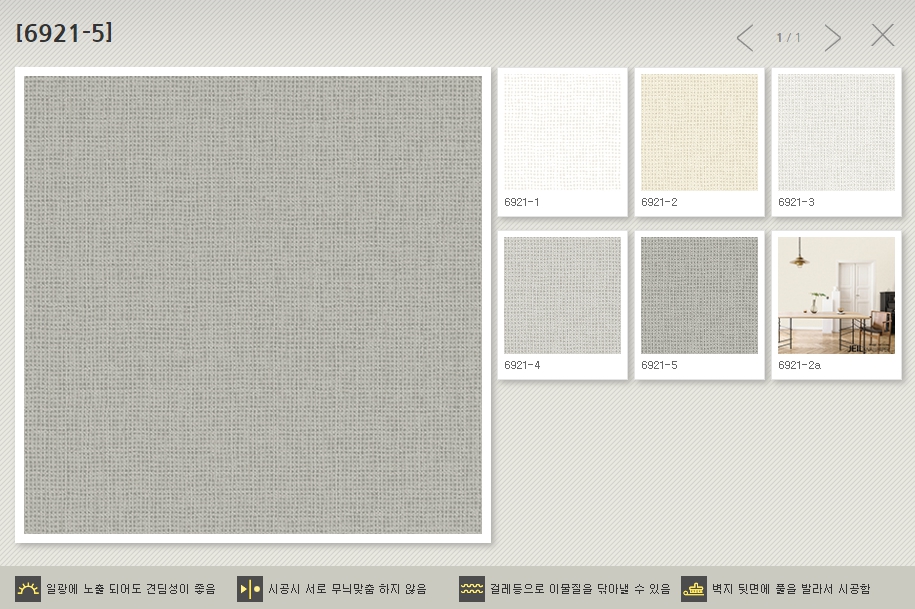This screenshot has height=609, width=915.
Task: Click the '일광에 노출 되어도 견딤성이 좋음' text
Action: point(131,589)
